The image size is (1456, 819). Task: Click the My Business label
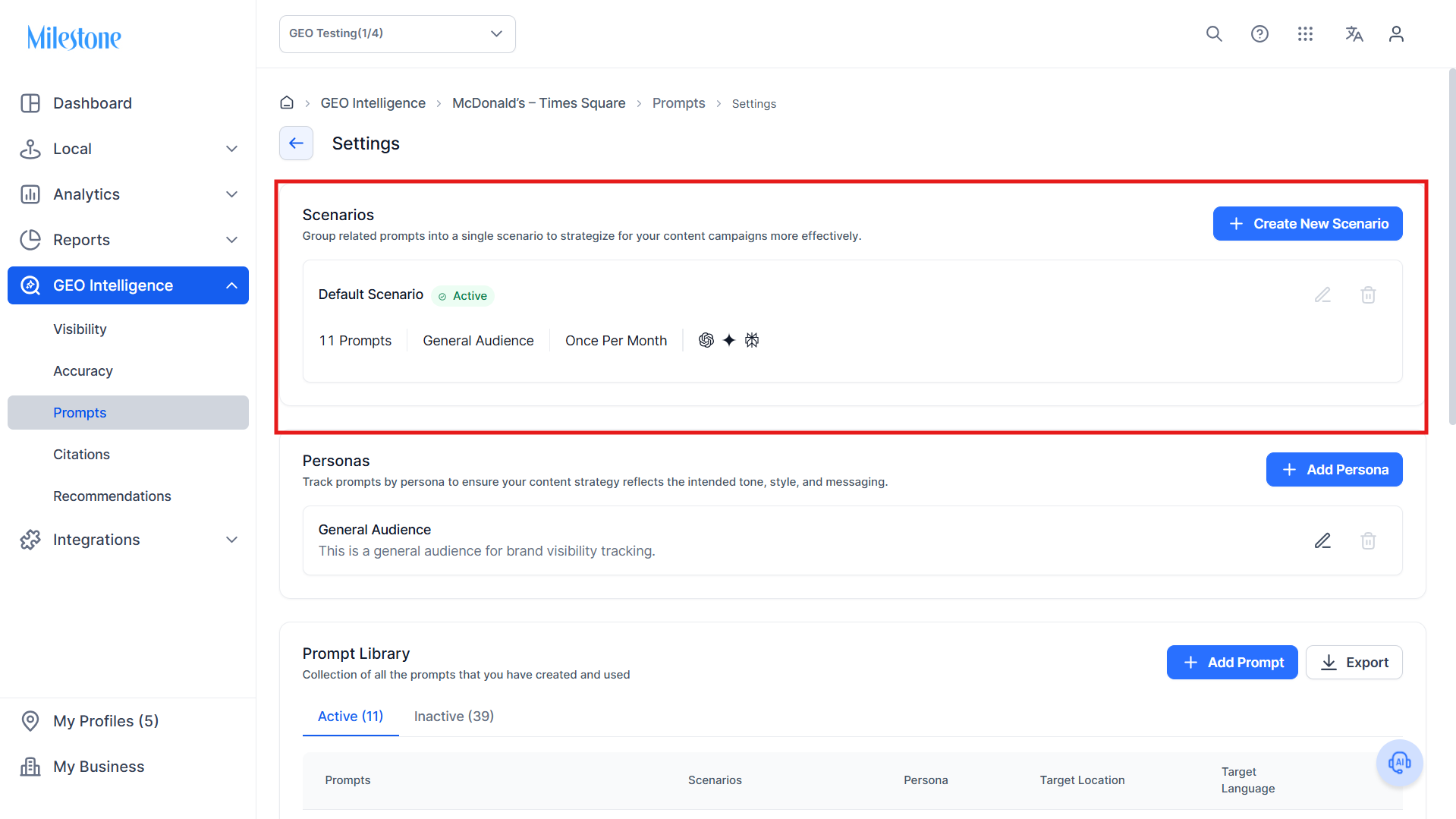pos(99,767)
